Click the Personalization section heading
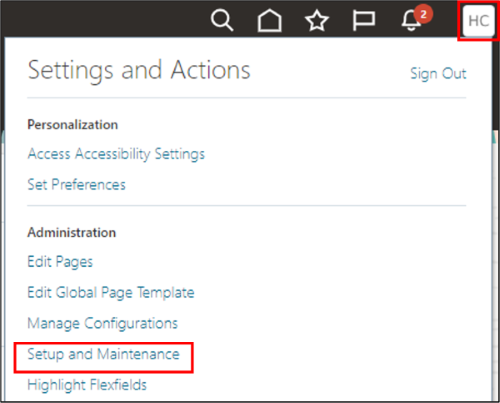Image resolution: width=500 pixels, height=403 pixels. (x=73, y=125)
